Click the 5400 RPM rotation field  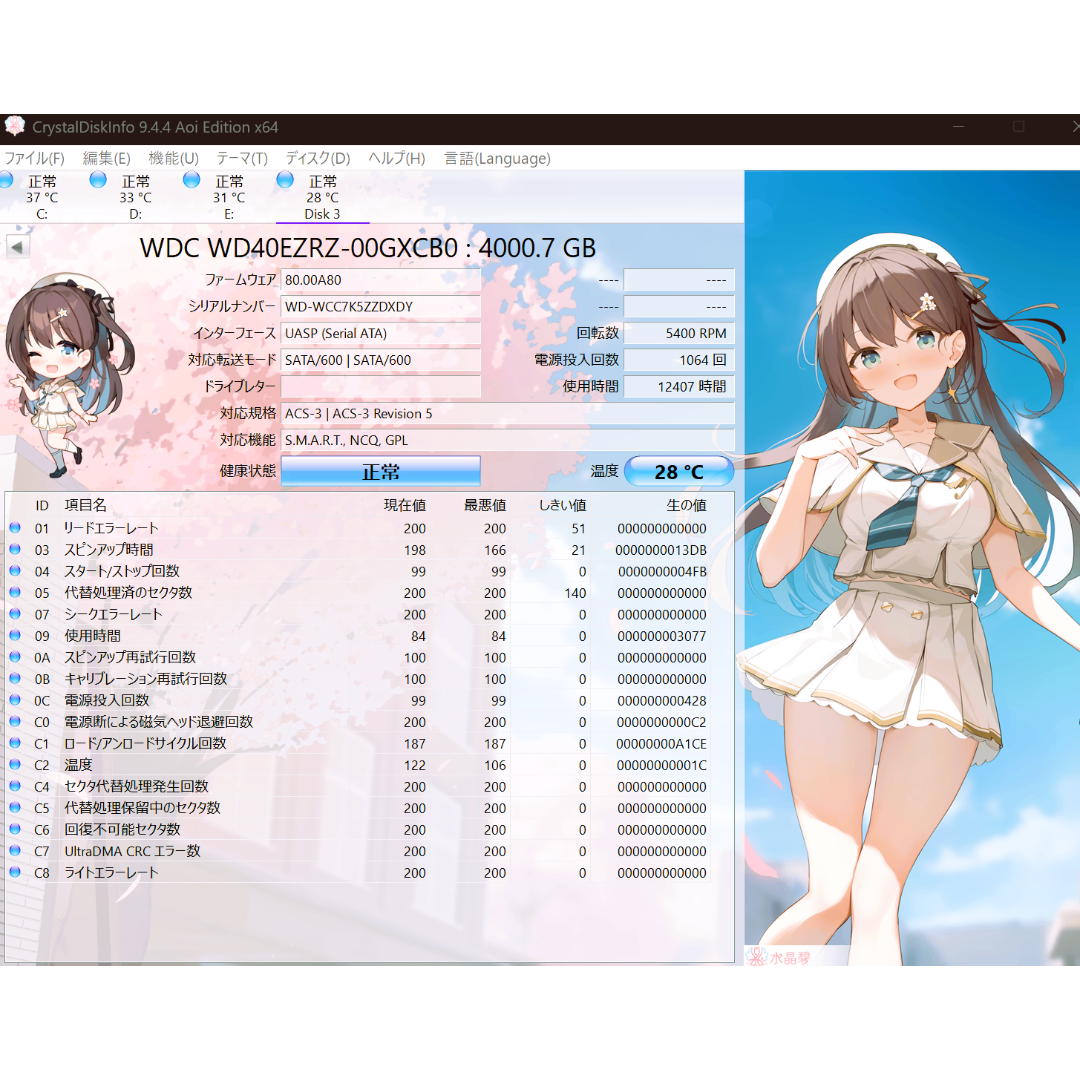[x=679, y=333]
